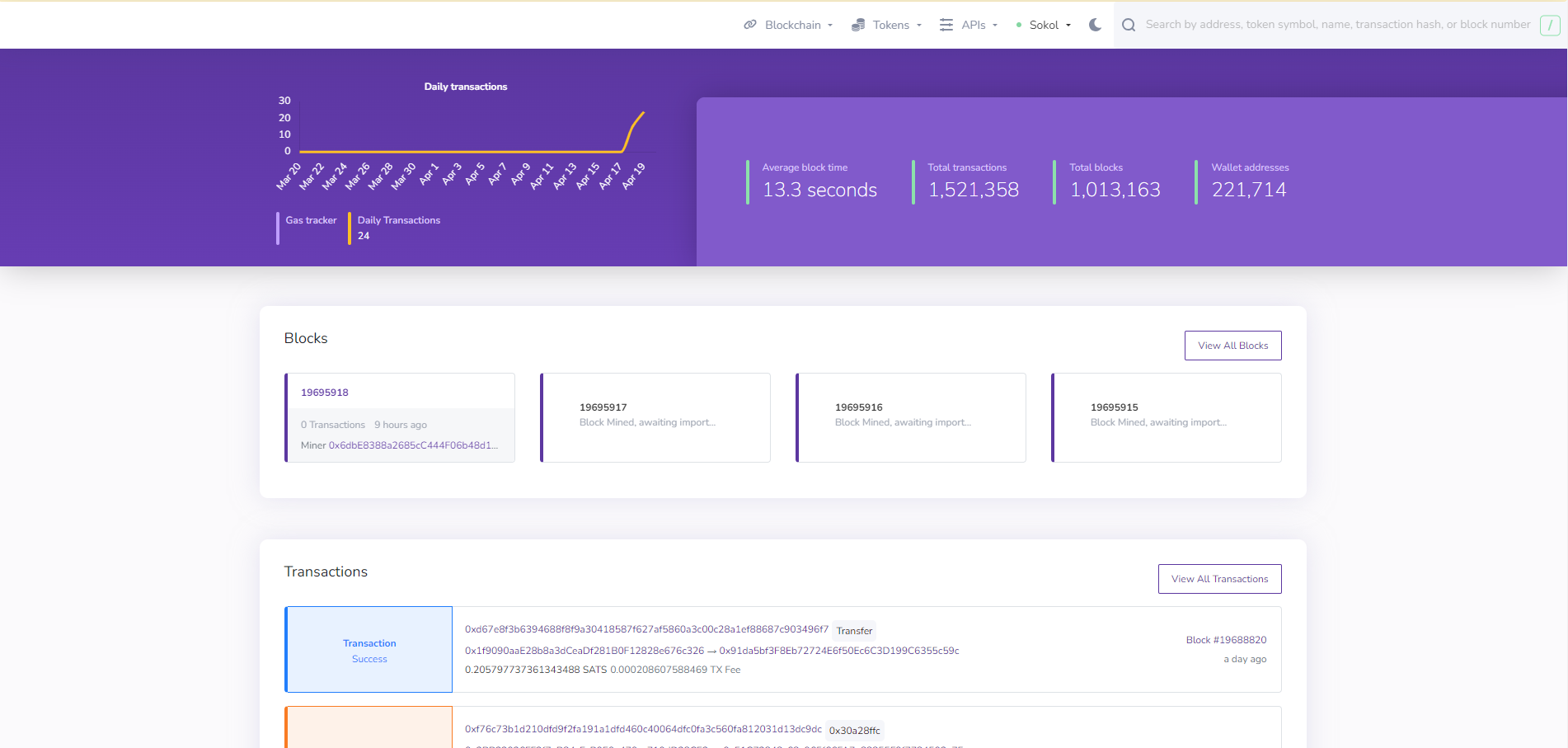The height and width of the screenshot is (748, 1568).
Task: Open sender address 0x1f9090aaE28b8a3d
Action: 584,651
